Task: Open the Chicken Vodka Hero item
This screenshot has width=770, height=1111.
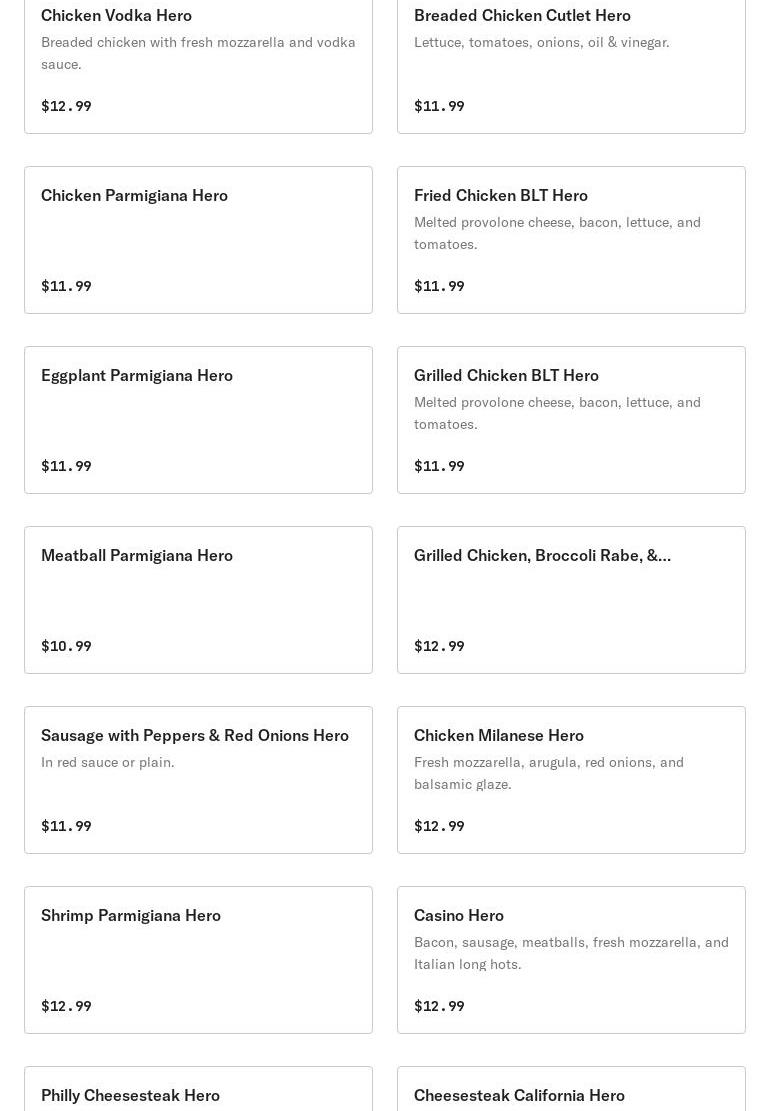Action: pos(198,60)
